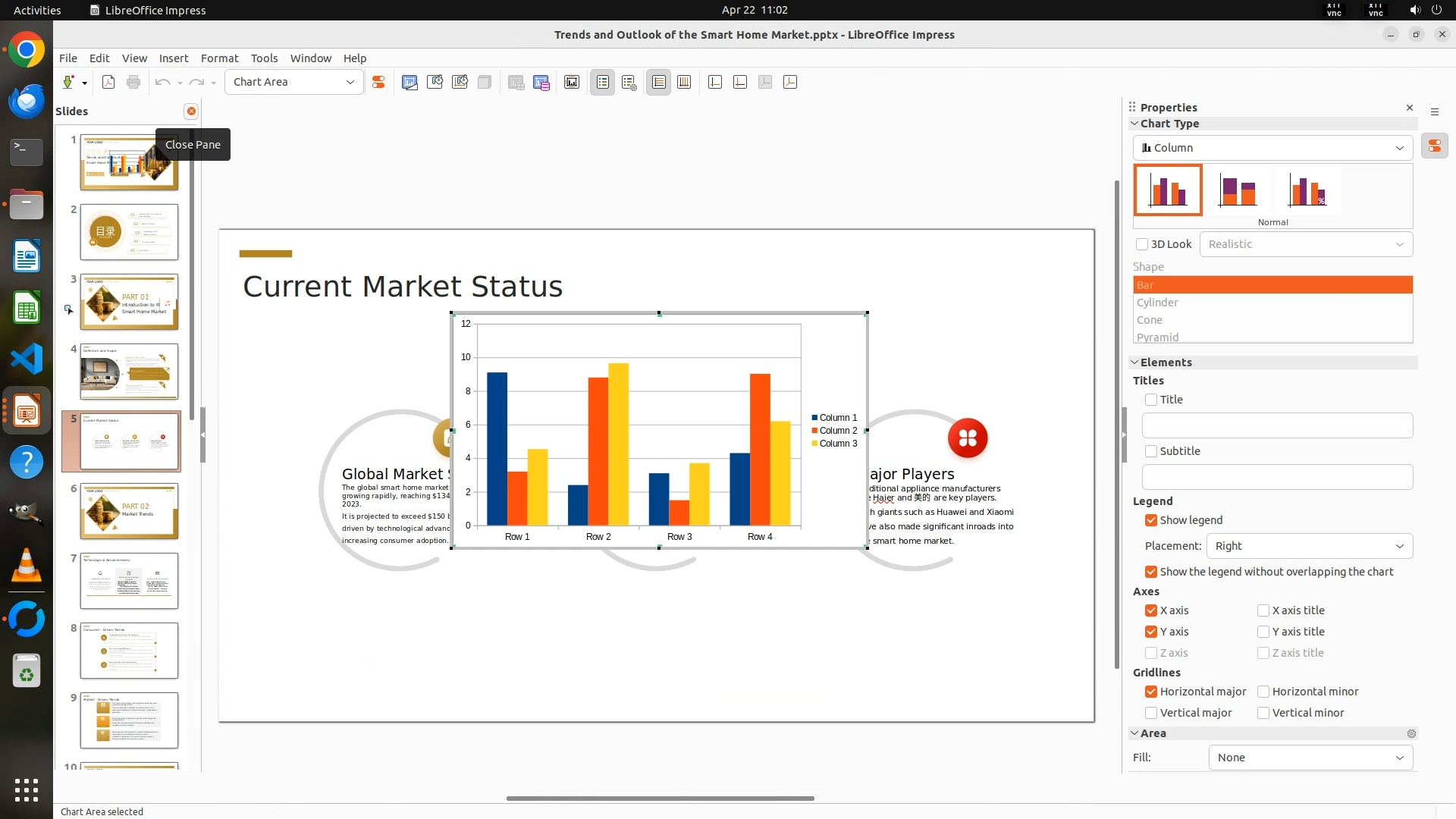Toggle Vertical Grids toolbar icon

[x=684, y=83]
